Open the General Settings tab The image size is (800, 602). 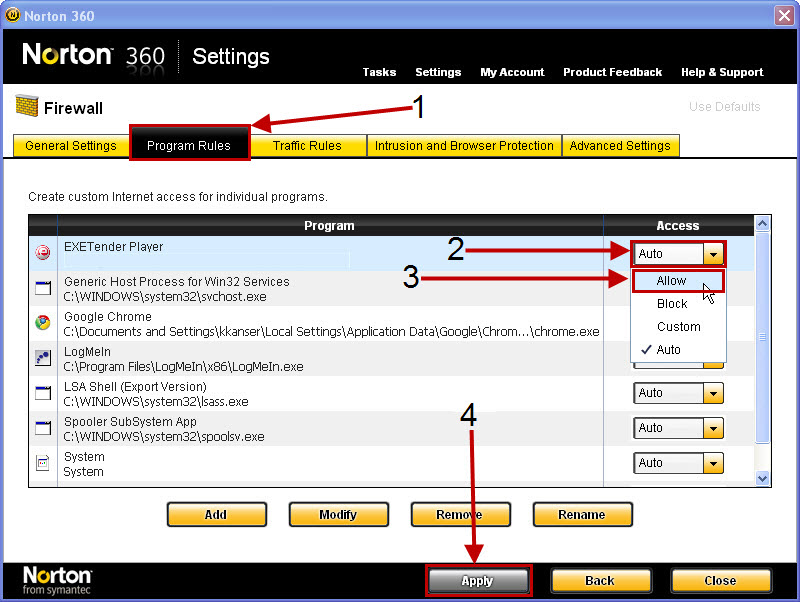(x=70, y=145)
